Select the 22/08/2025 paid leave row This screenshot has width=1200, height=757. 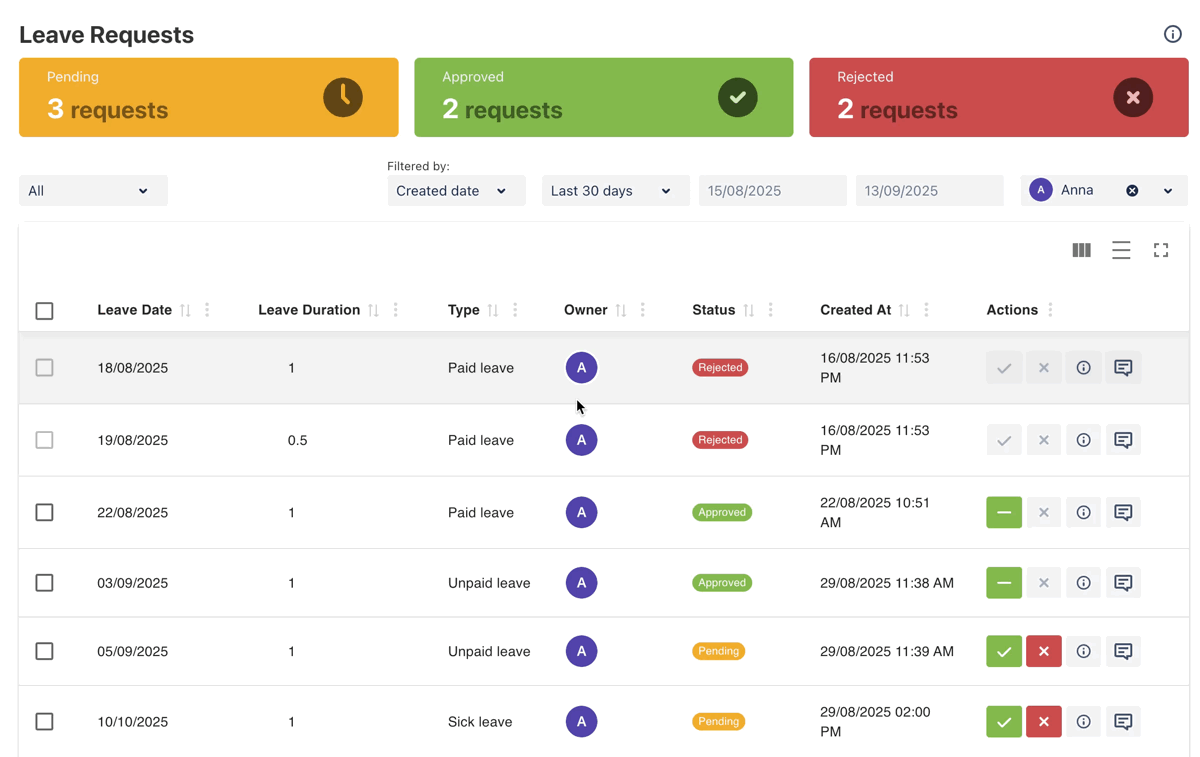coord(44,512)
